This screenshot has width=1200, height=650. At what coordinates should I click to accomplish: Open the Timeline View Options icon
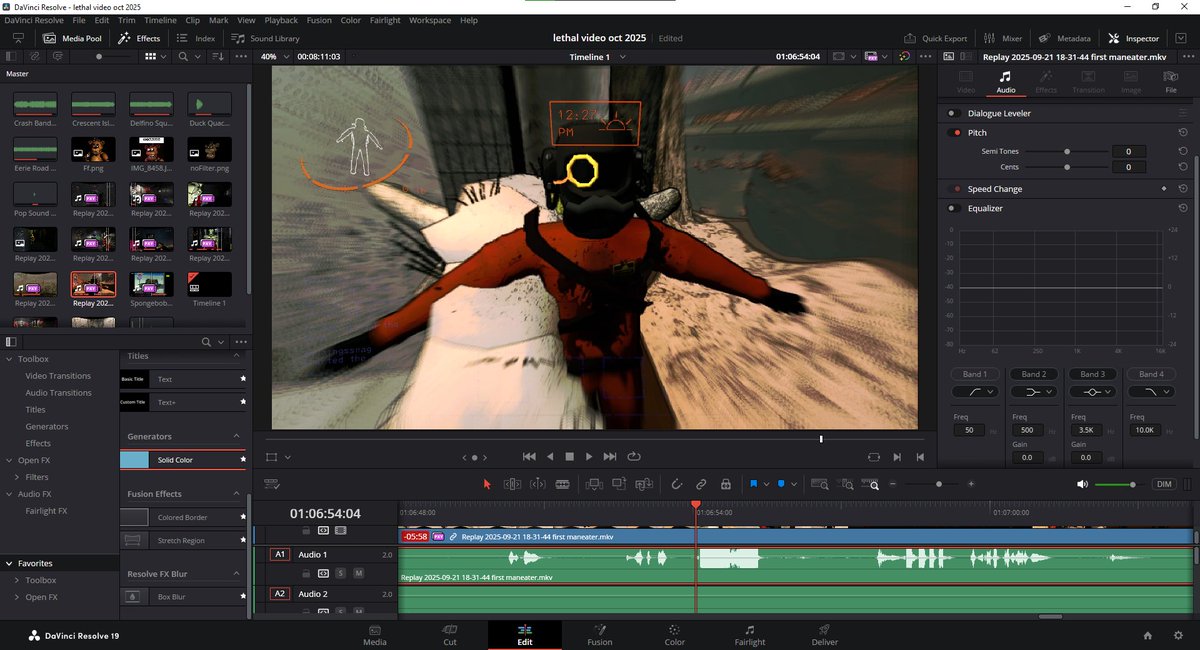click(272, 484)
